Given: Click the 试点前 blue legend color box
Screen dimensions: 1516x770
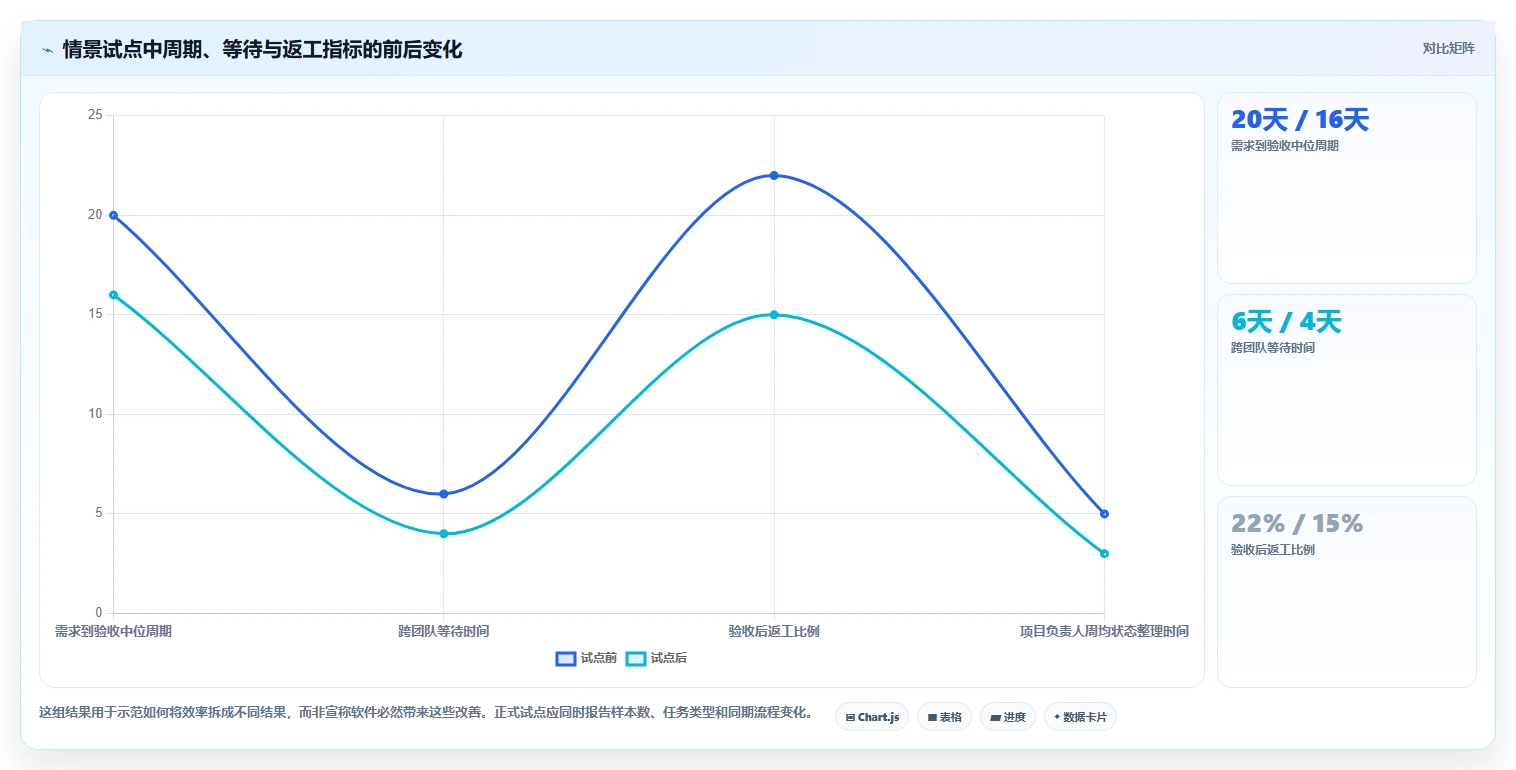Looking at the screenshot, I should point(566,658).
